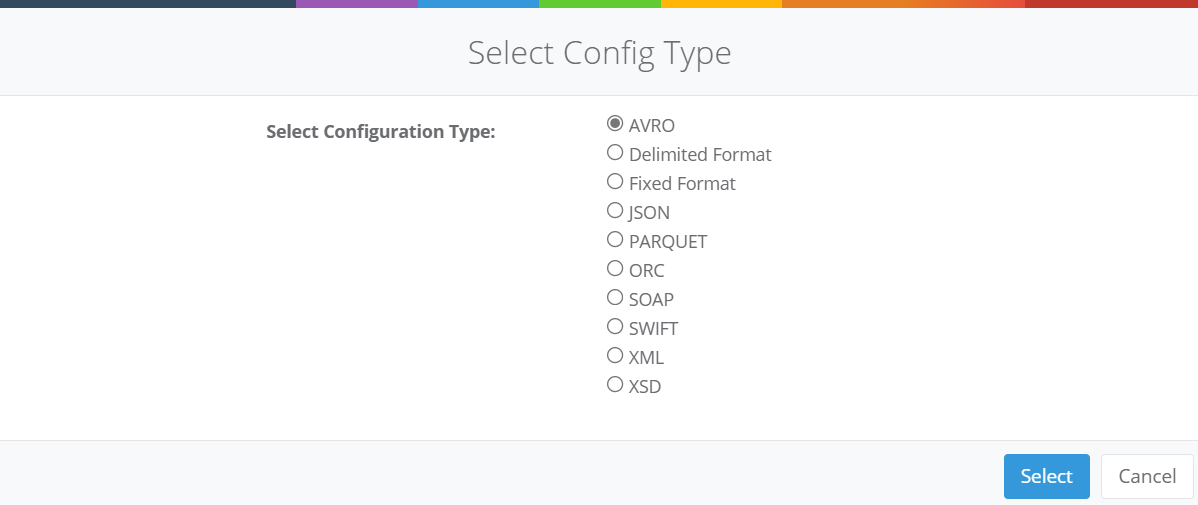Select the AVRO radio button

615,124
